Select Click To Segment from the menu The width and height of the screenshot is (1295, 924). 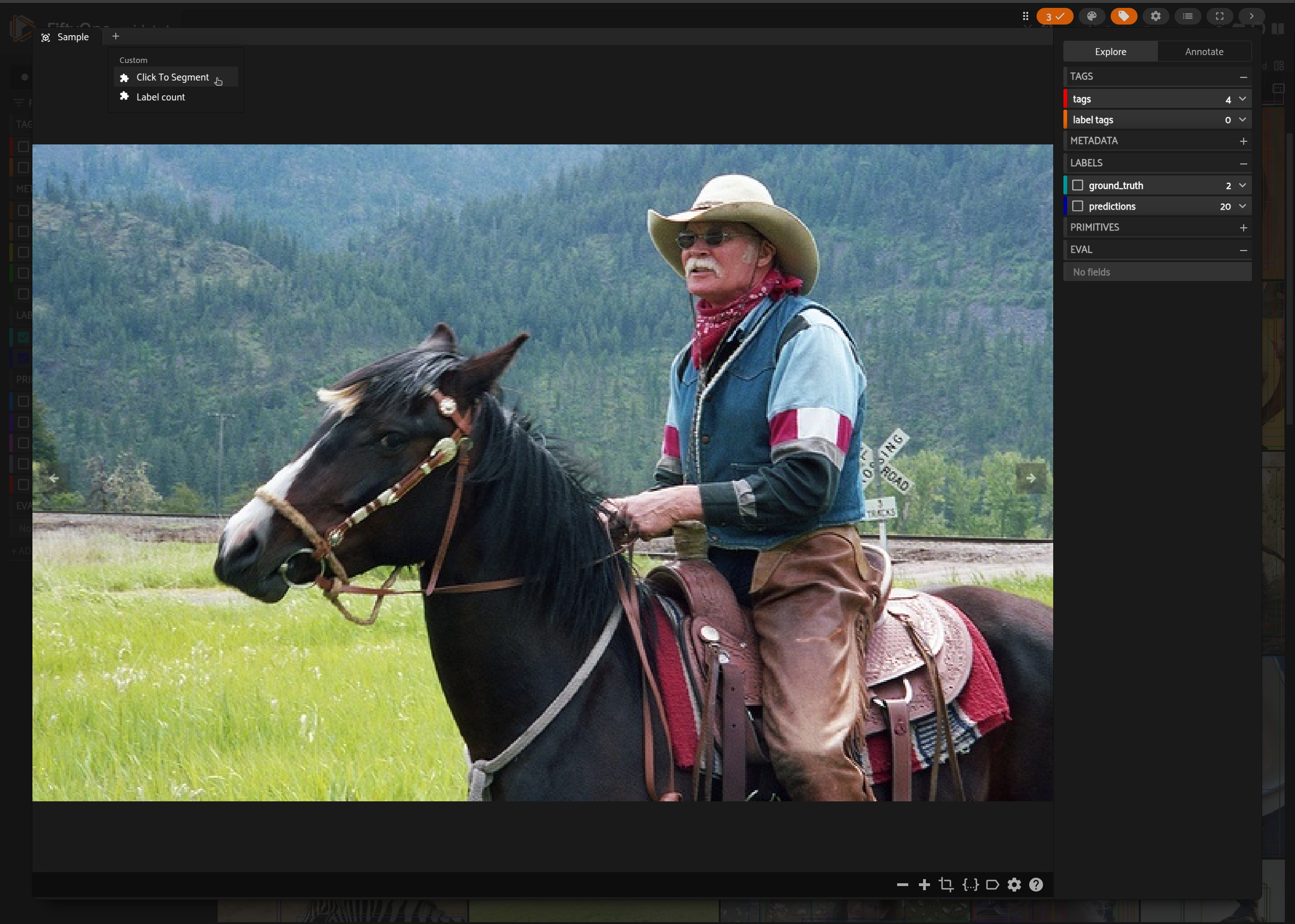172,77
